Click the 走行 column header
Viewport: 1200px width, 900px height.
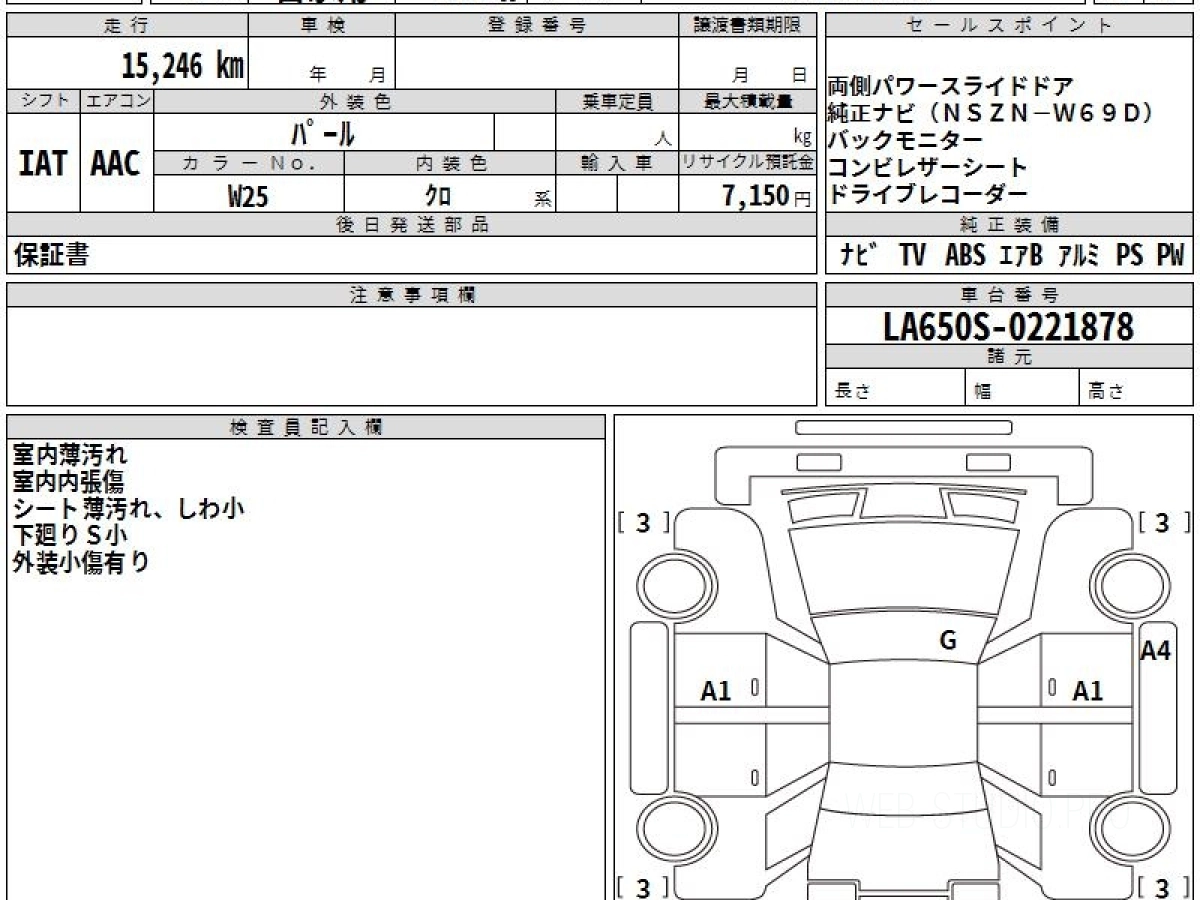point(126,26)
